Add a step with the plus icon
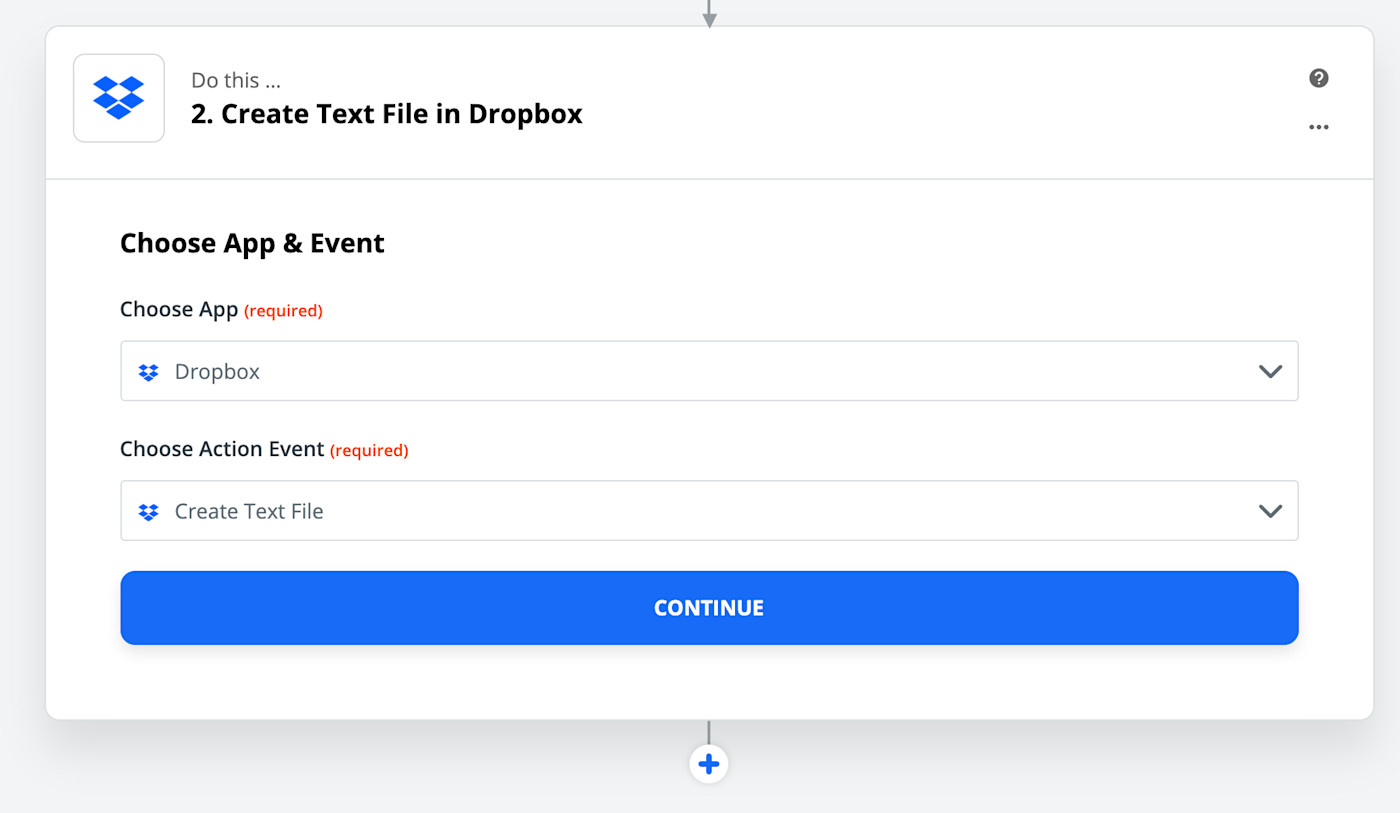The image size is (1400, 813). [x=709, y=764]
